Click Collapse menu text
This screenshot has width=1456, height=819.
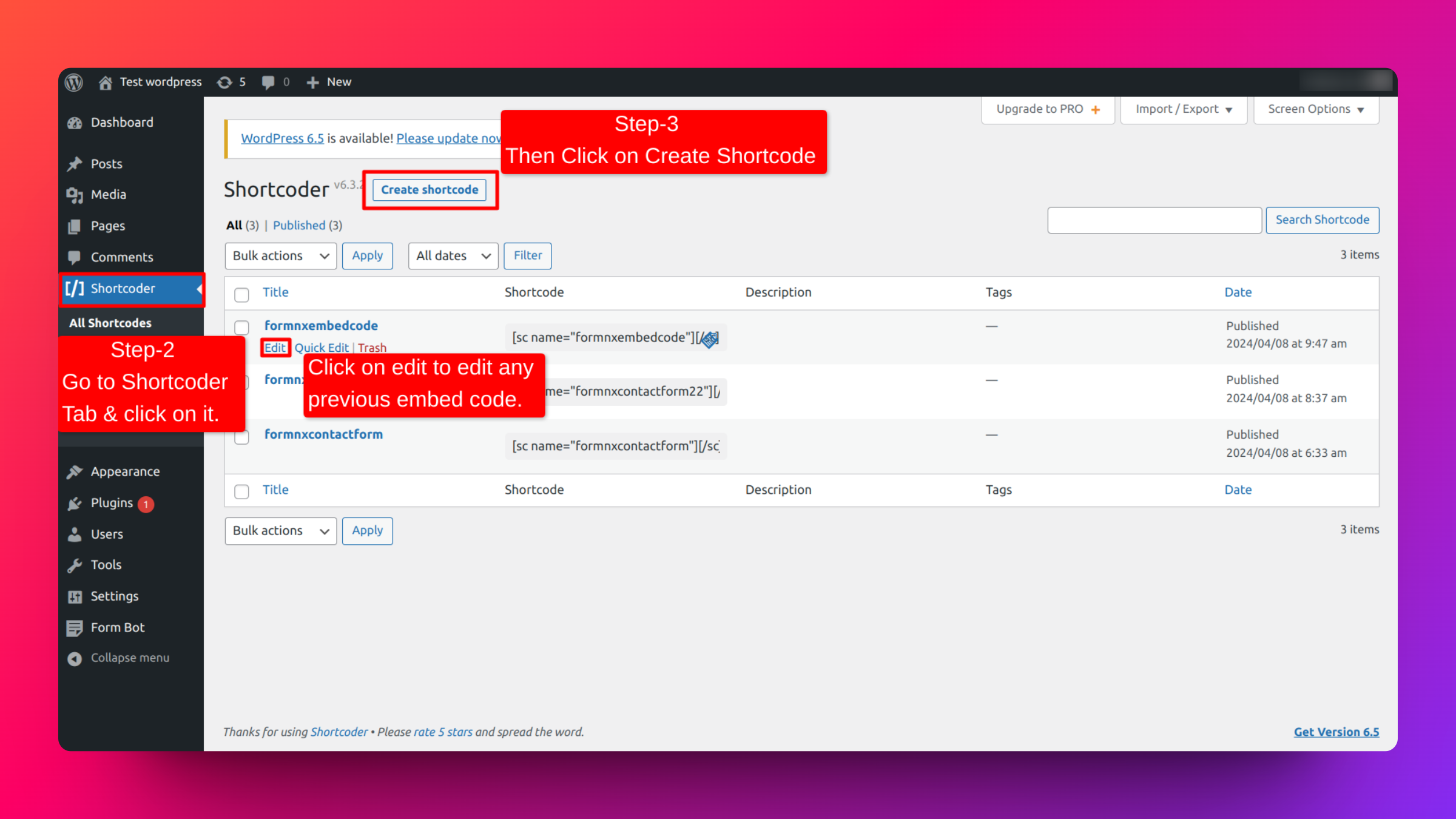[130, 658]
